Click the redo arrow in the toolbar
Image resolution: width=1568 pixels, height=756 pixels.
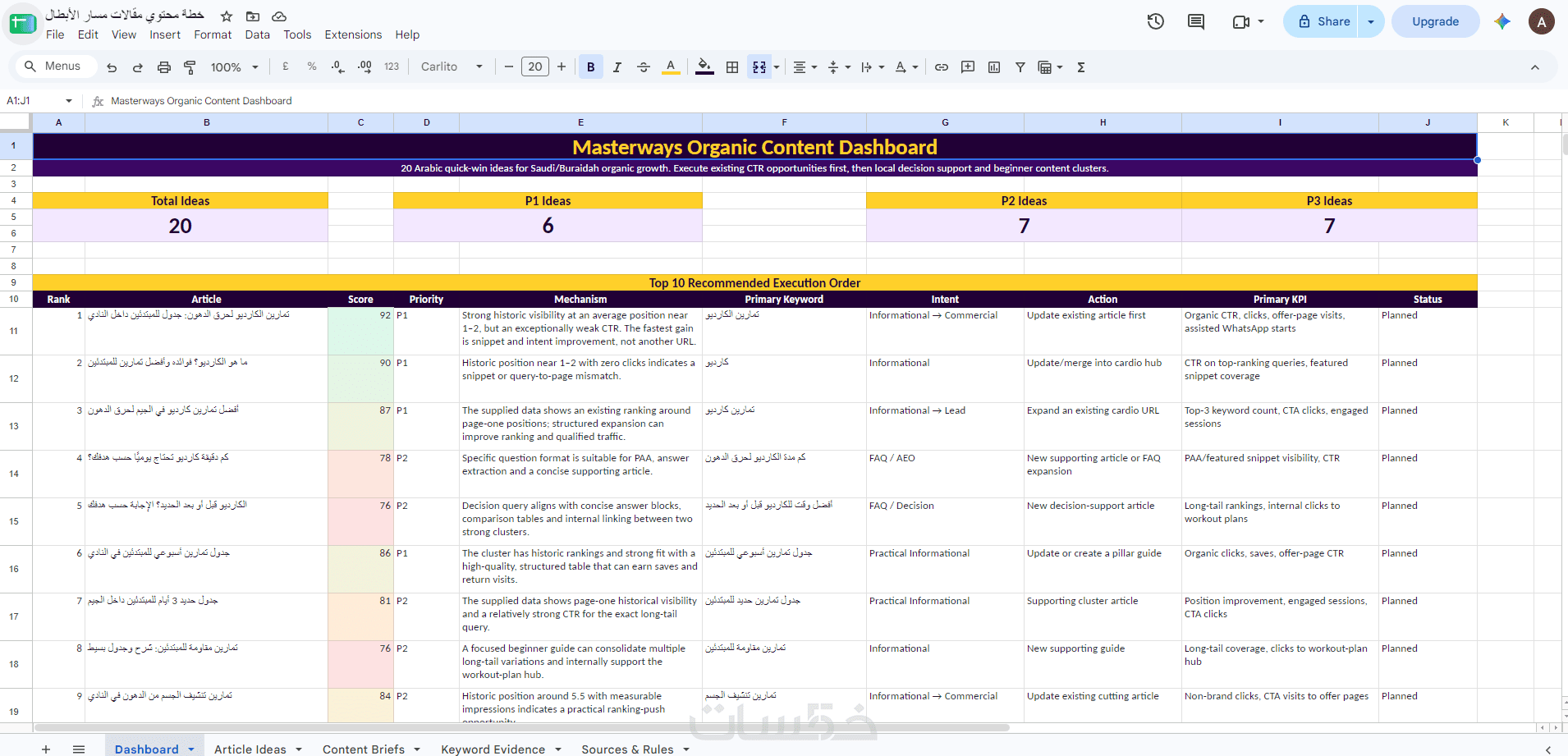[x=138, y=67]
